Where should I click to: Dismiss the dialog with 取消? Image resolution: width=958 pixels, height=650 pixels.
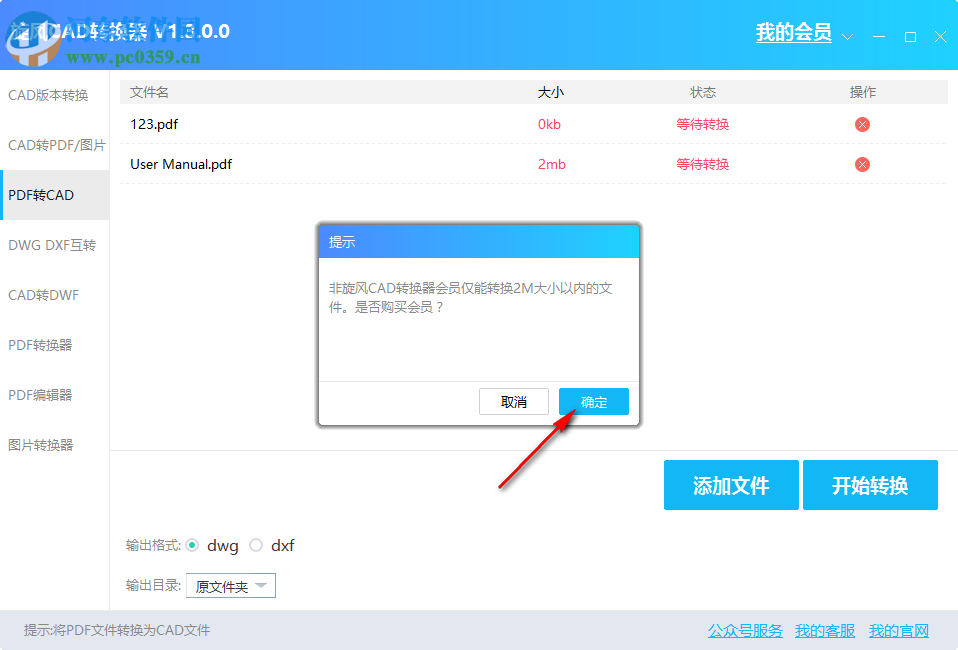(x=513, y=401)
